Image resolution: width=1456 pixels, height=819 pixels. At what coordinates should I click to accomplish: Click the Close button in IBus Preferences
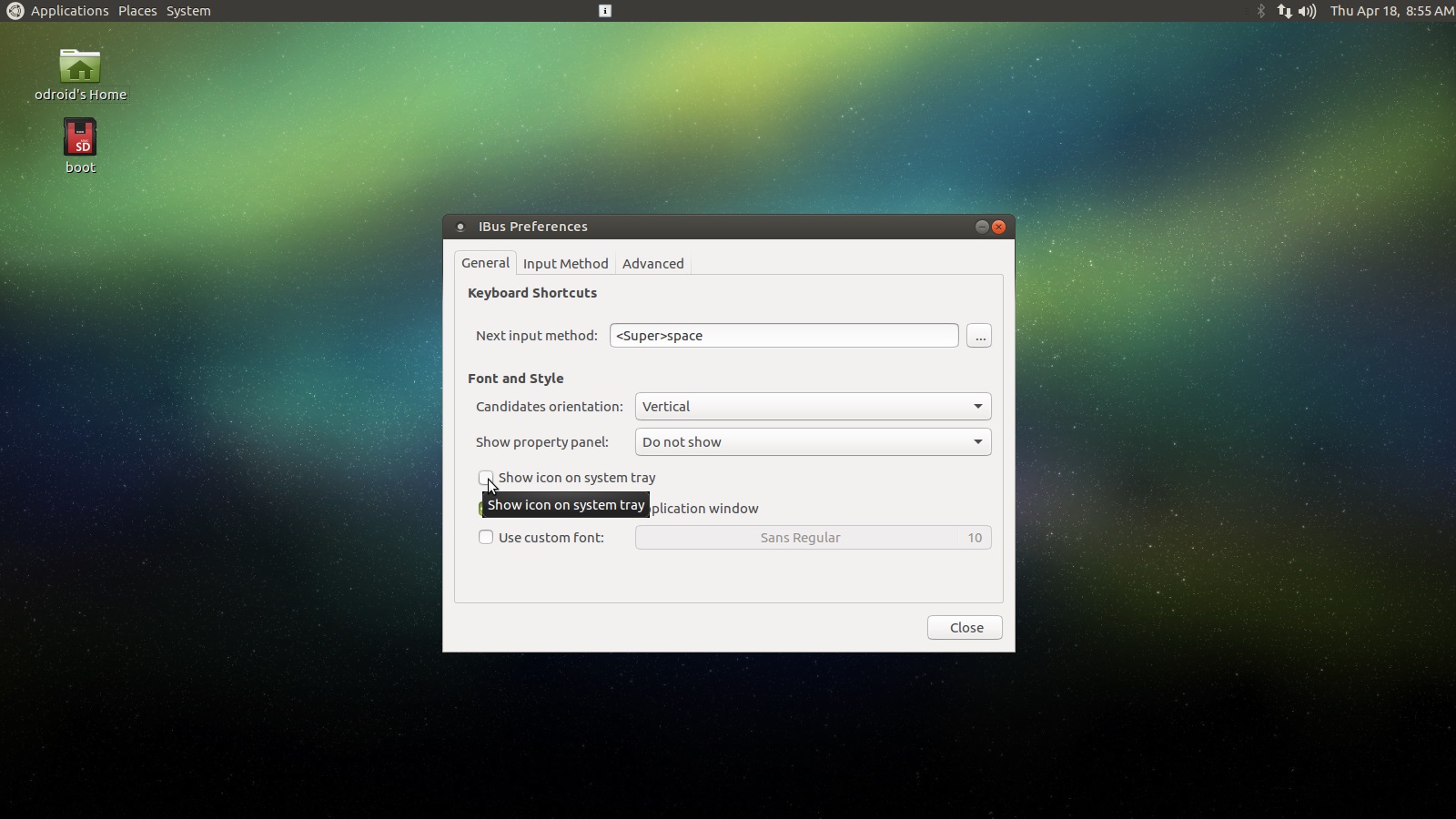(x=965, y=627)
